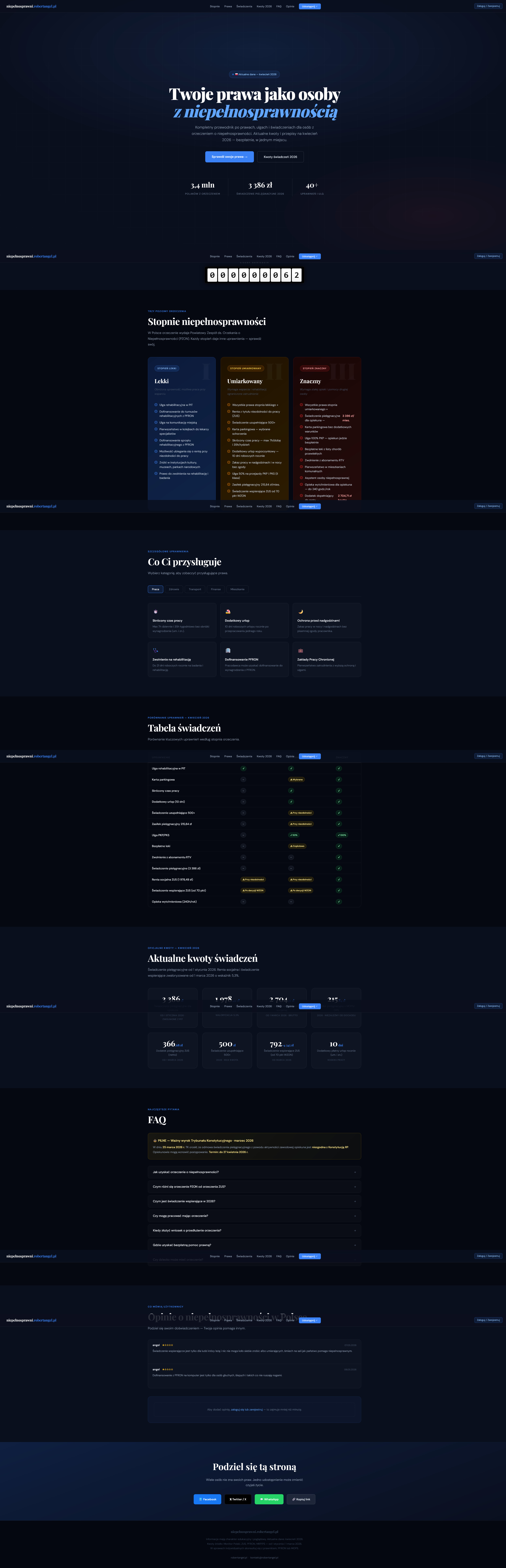Click the 3 386 zł statistic in the hero
Screen dimensions: 506x1568
click(x=260, y=188)
